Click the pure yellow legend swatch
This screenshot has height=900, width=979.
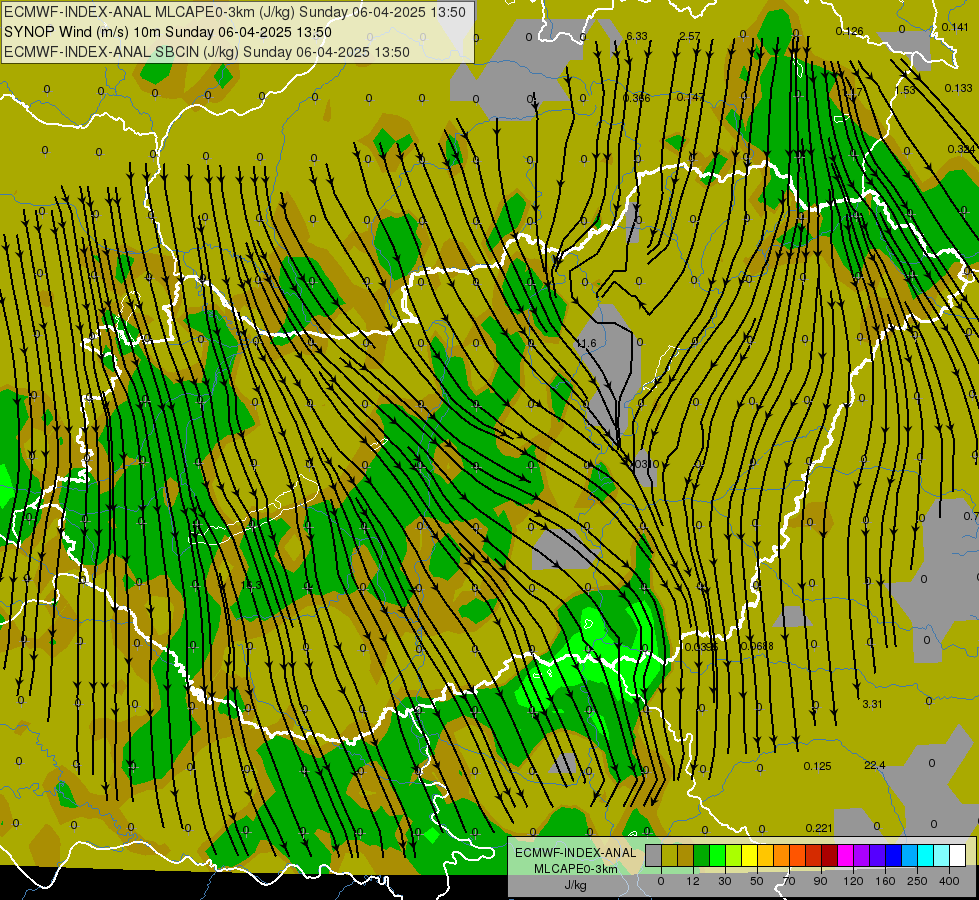point(750,855)
